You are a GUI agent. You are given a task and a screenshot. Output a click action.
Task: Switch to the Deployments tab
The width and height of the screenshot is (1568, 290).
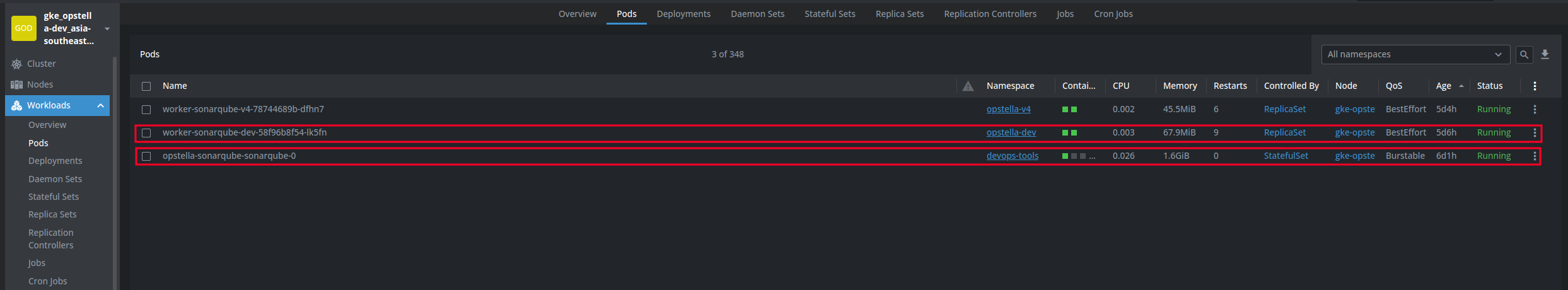pos(683,14)
